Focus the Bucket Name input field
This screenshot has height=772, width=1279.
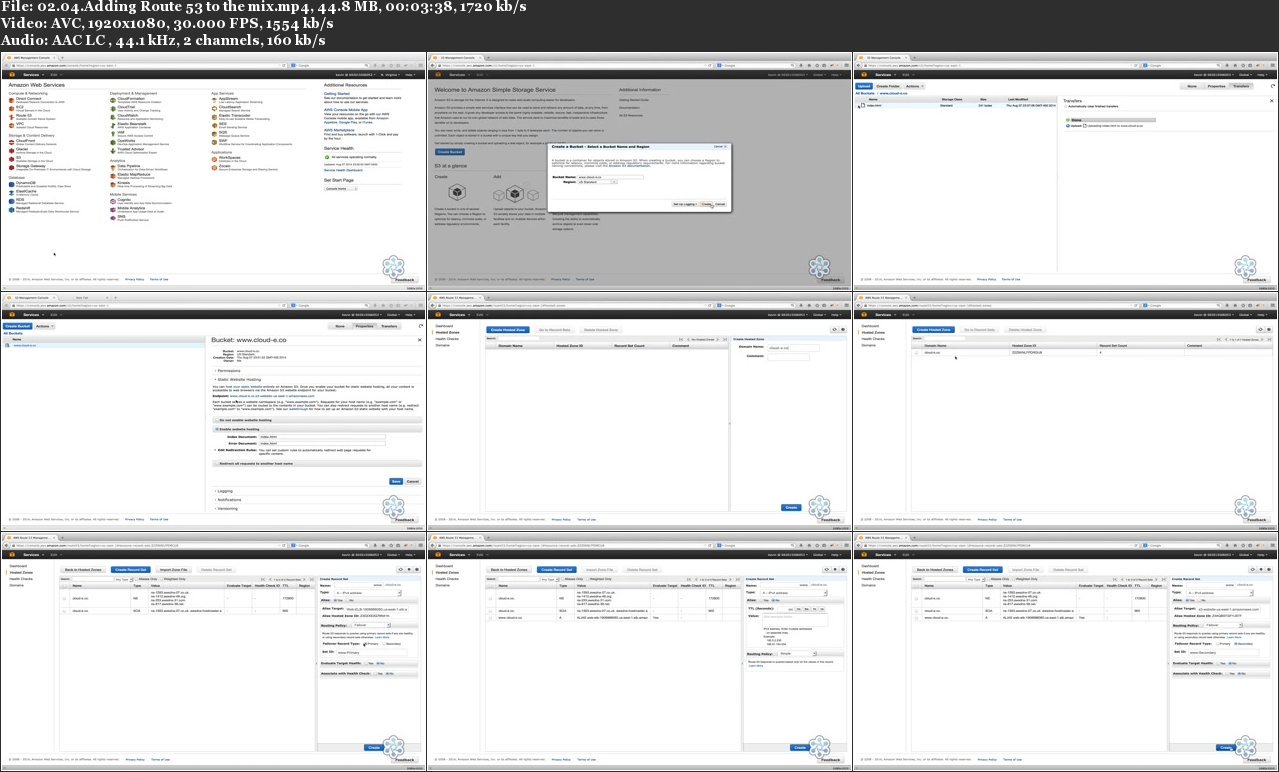click(x=610, y=177)
